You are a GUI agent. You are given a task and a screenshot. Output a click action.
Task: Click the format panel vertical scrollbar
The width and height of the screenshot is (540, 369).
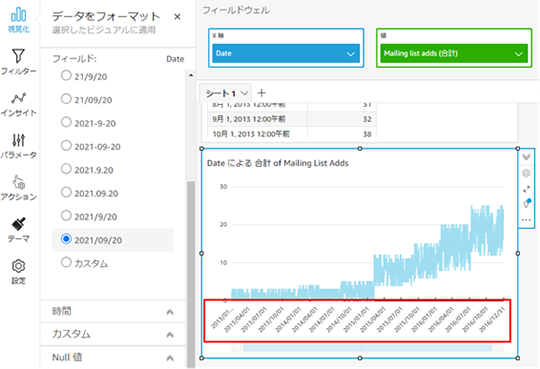(x=191, y=274)
